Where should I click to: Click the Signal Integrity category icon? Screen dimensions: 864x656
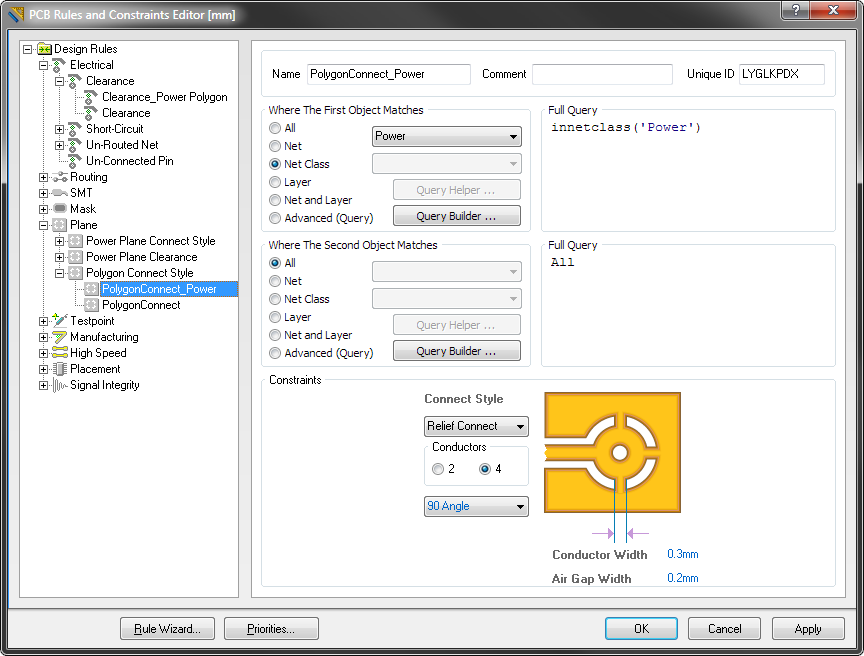tap(60, 385)
